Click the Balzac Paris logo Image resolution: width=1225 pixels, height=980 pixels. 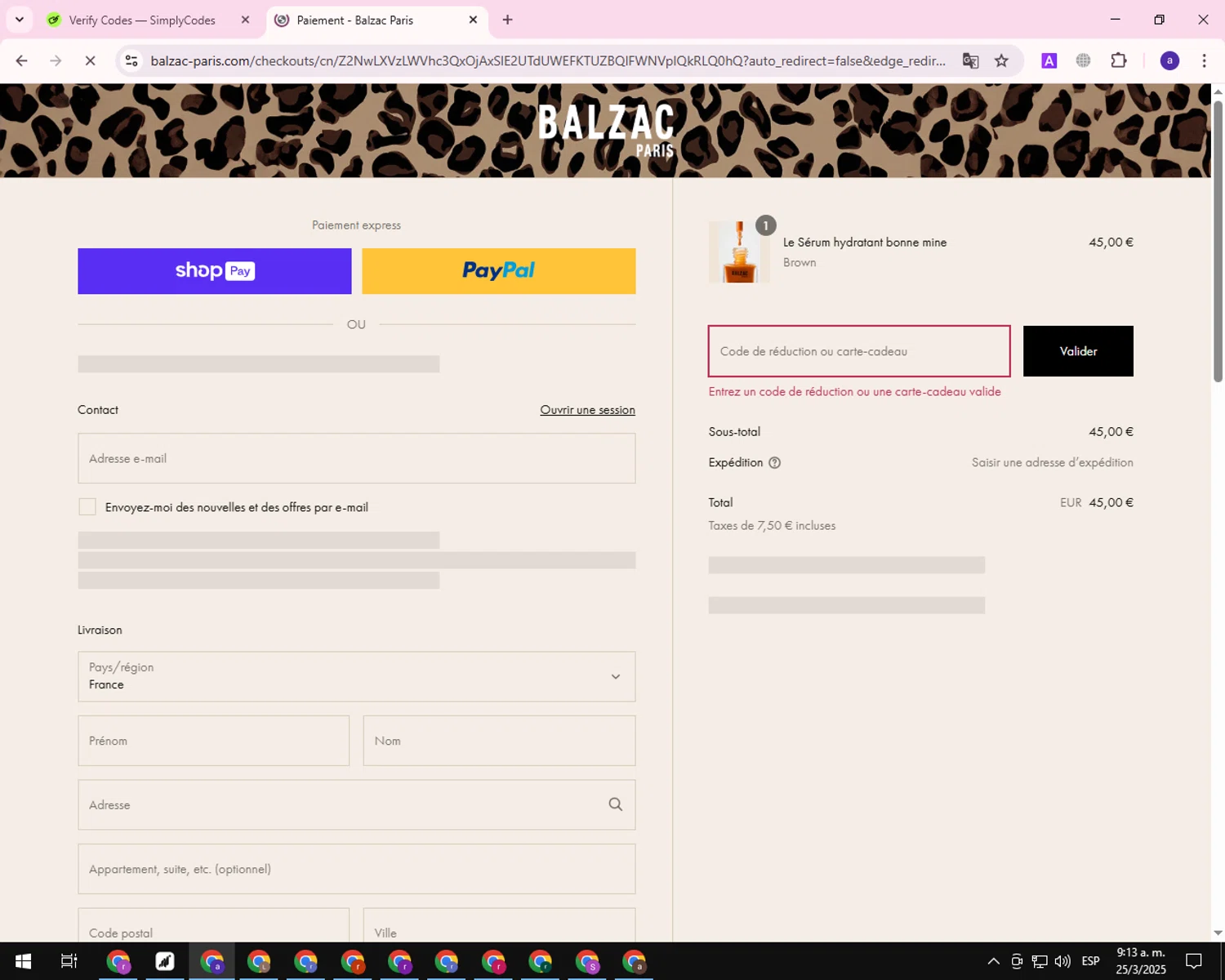tap(606, 130)
